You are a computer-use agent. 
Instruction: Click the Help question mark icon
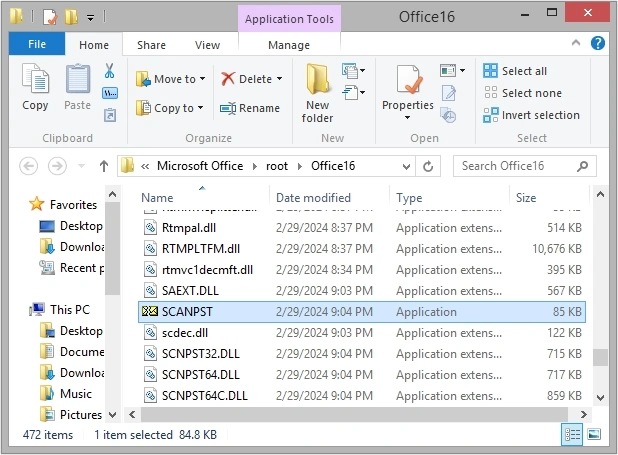(x=598, y=43)
